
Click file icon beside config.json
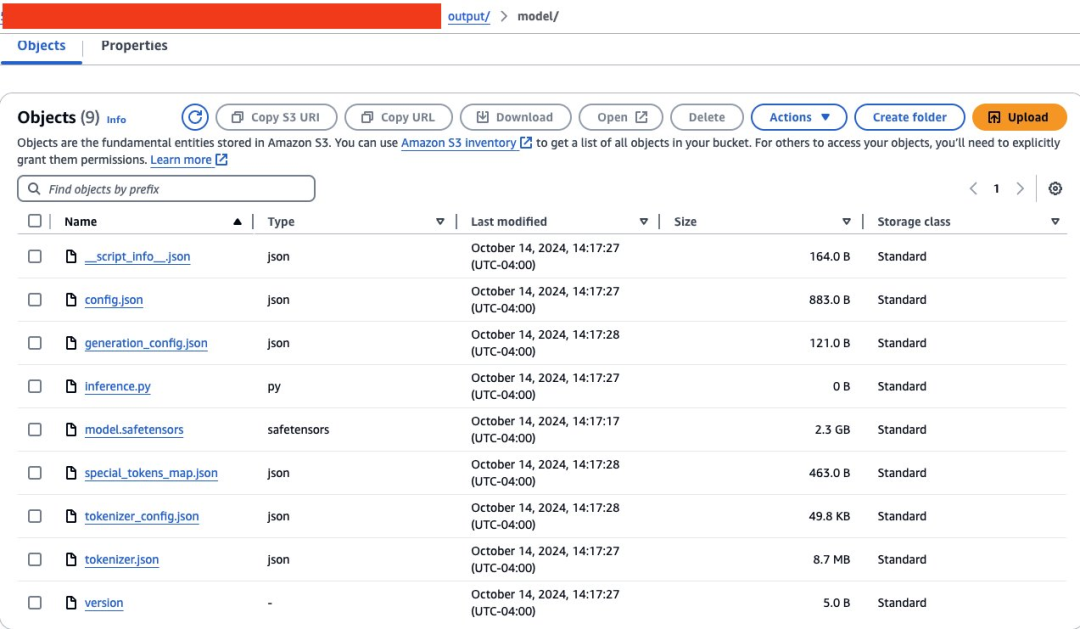click(71, 300)
